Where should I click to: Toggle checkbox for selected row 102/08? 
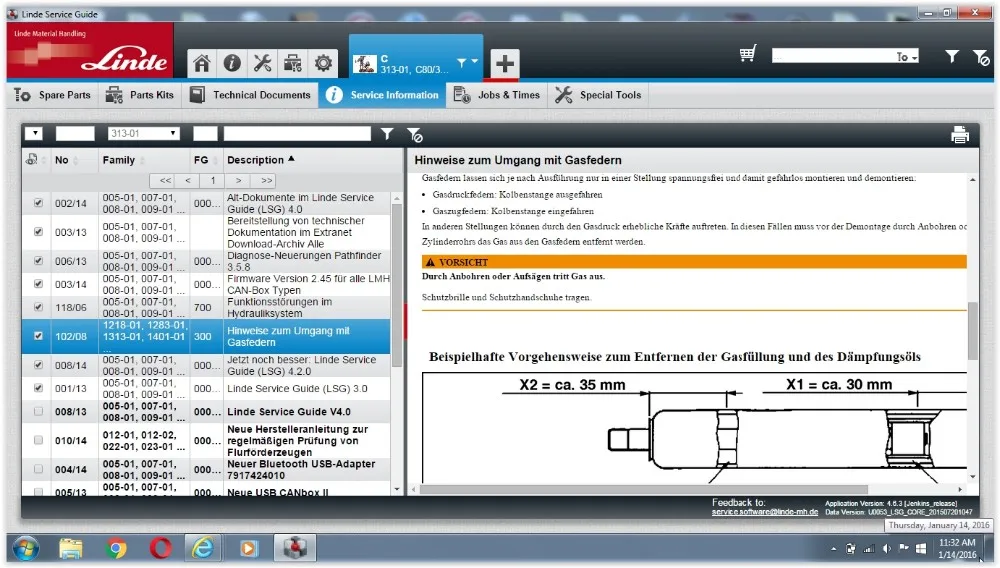coord(38,336)
